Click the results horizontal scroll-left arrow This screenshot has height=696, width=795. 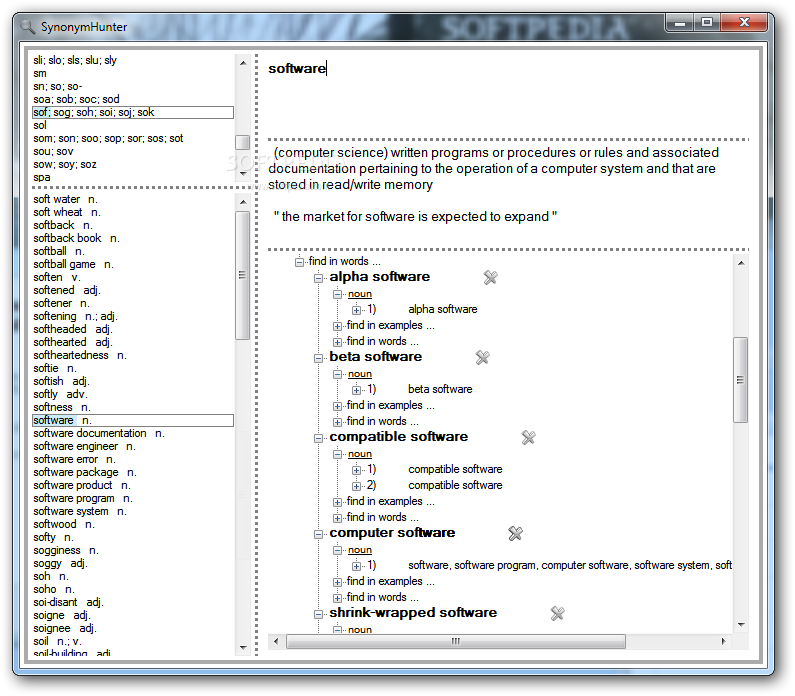tap(276, 641)
